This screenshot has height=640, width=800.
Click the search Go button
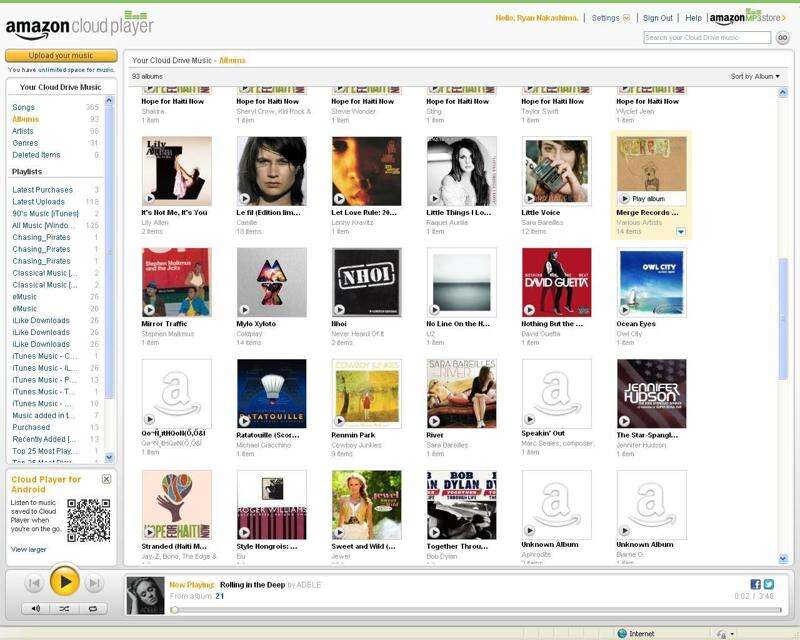(782, 38)
